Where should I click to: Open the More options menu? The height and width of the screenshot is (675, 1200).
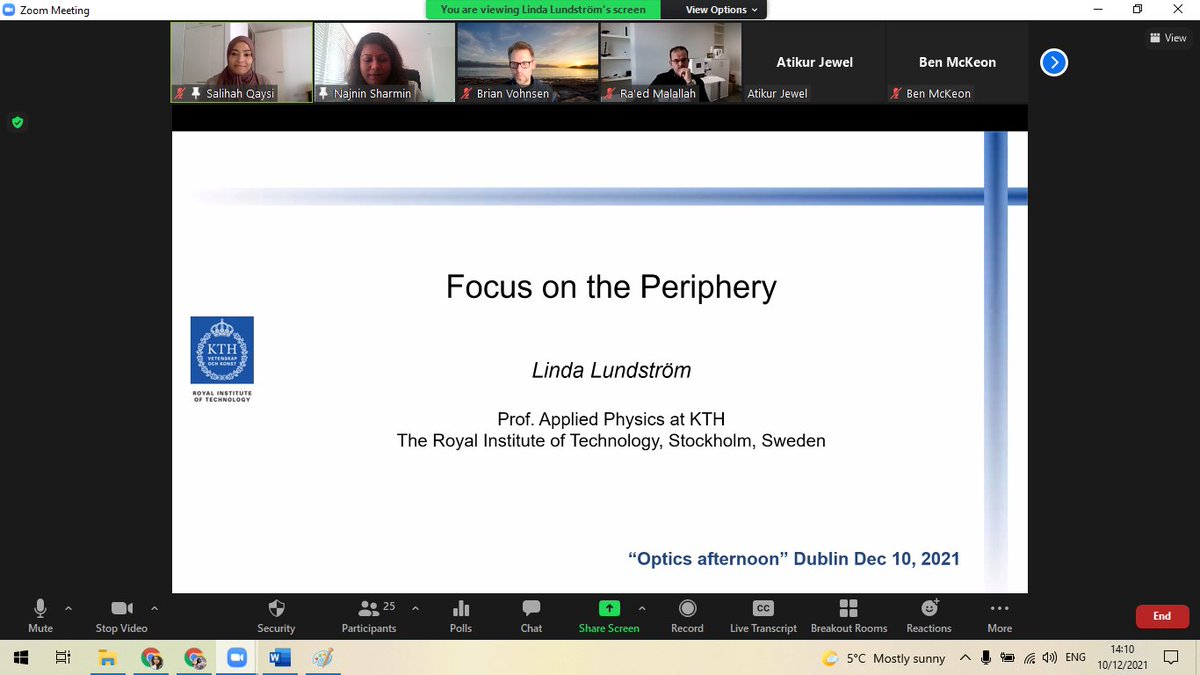click(1000, 615)
